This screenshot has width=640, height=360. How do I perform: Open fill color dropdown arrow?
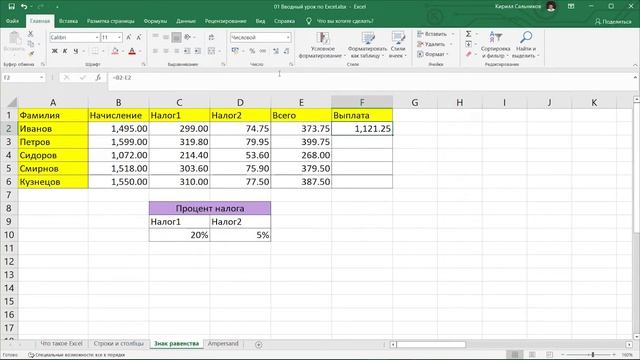click(123, 51)
